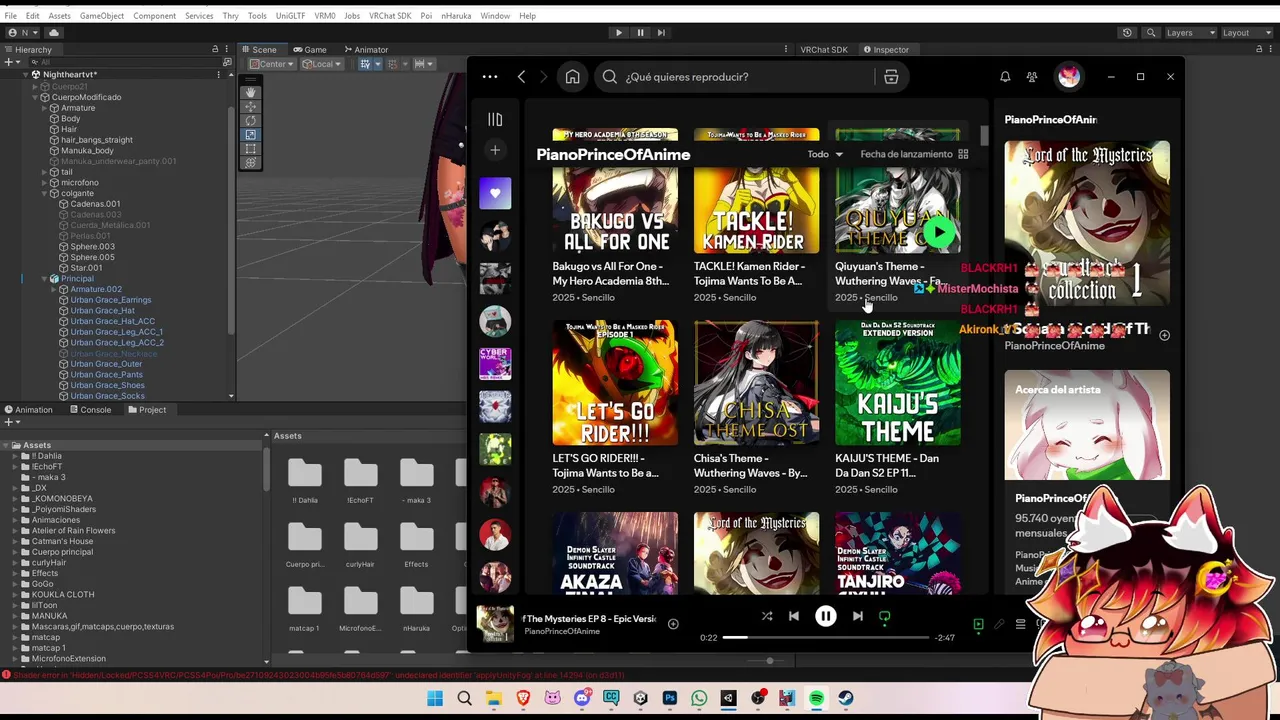Add current song to Liked Songs
The width and height of the screenshot is (1280, 720).
point(673,624)
